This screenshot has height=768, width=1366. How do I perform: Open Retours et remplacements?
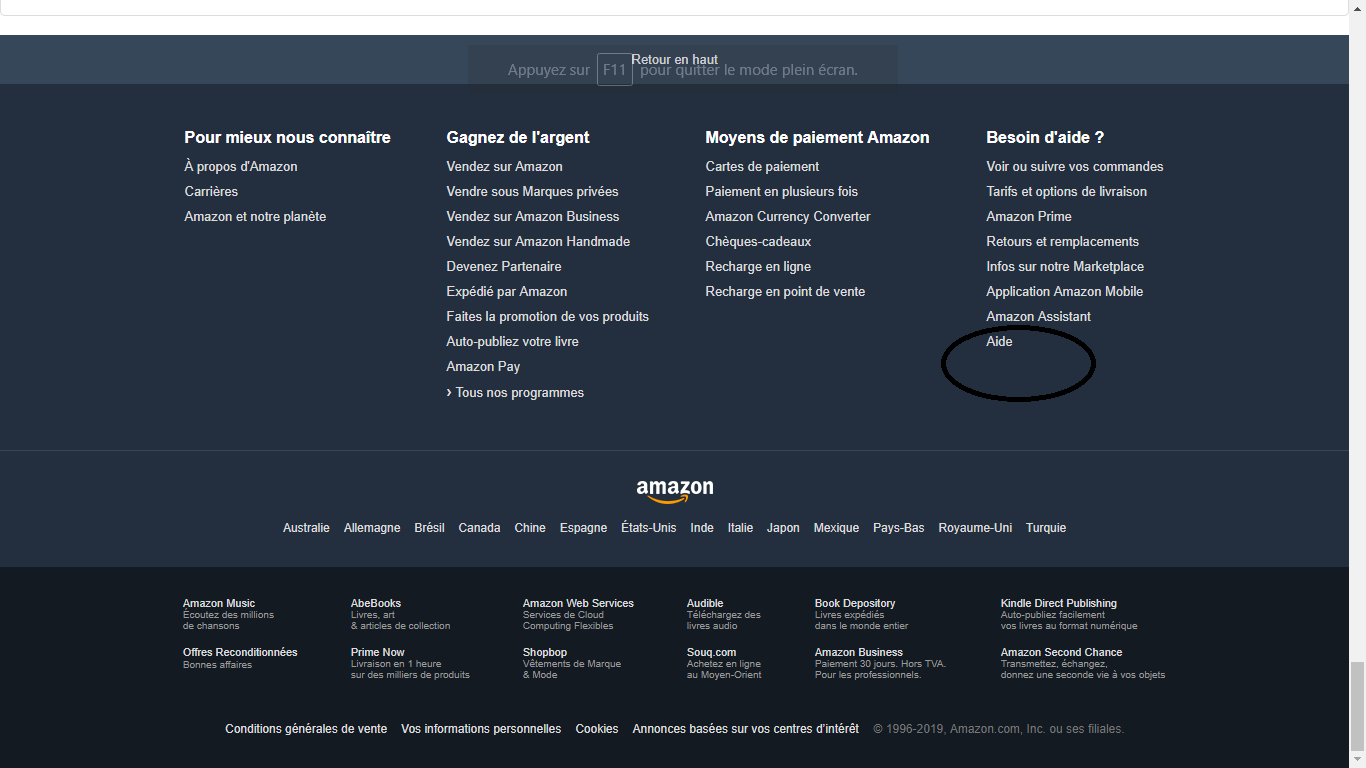point(1062,242)
